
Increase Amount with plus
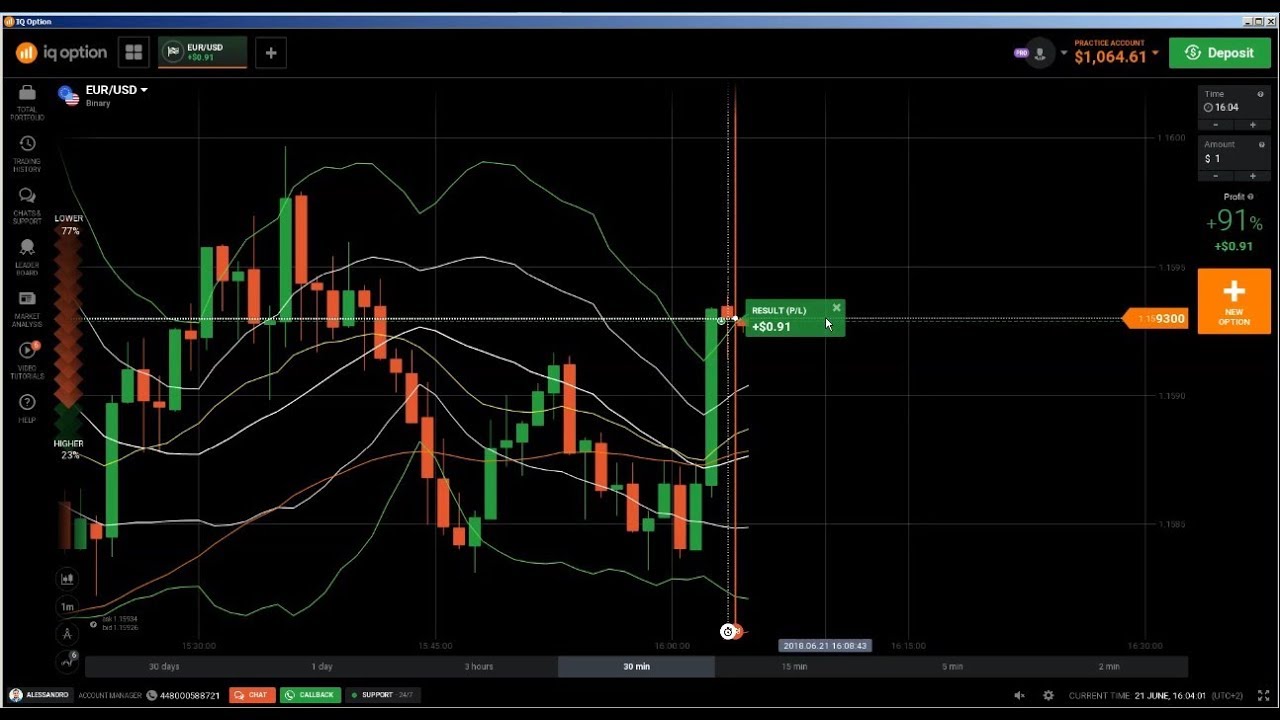(1252, 176)
